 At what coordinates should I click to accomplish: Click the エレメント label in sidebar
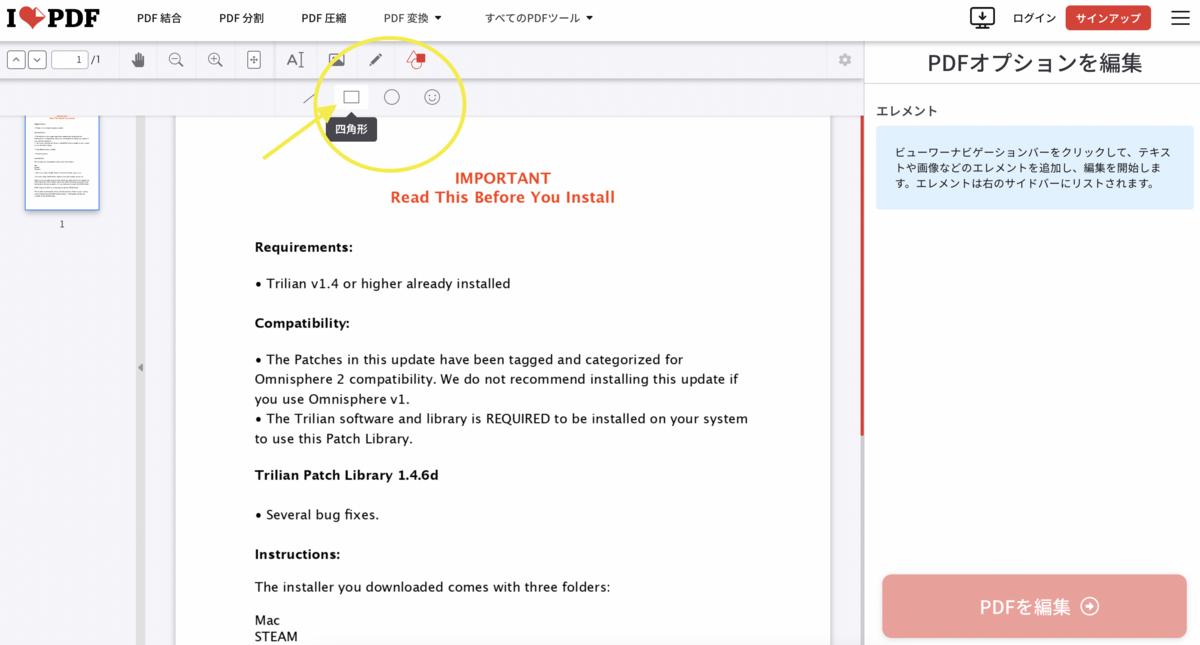point(907,111)
